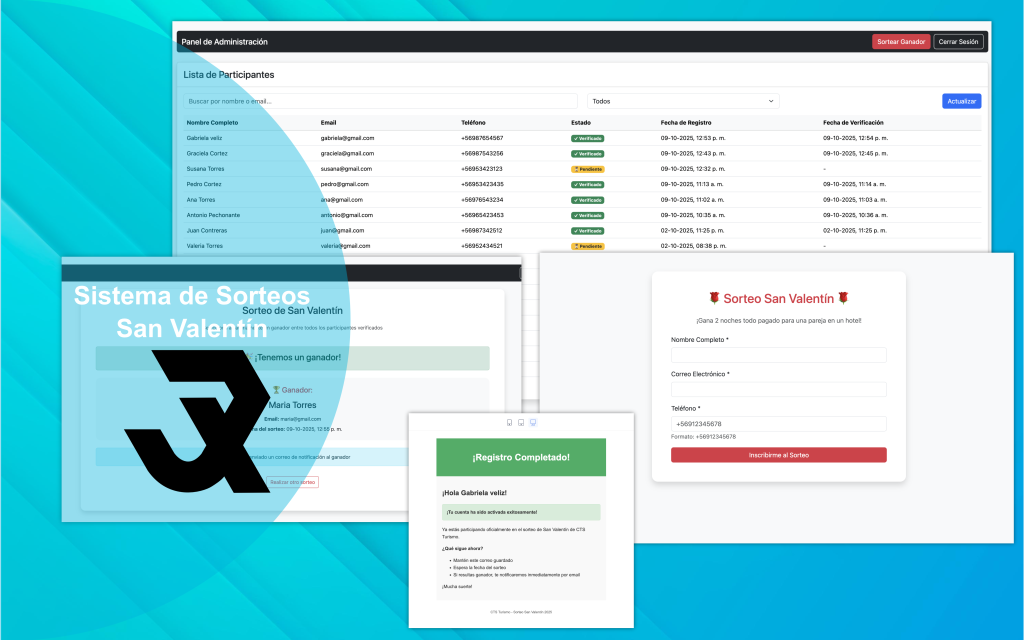Click the graciela@gmail.com email cell
The width and height of the screenshot is (1024, 640).
[347, 153]
